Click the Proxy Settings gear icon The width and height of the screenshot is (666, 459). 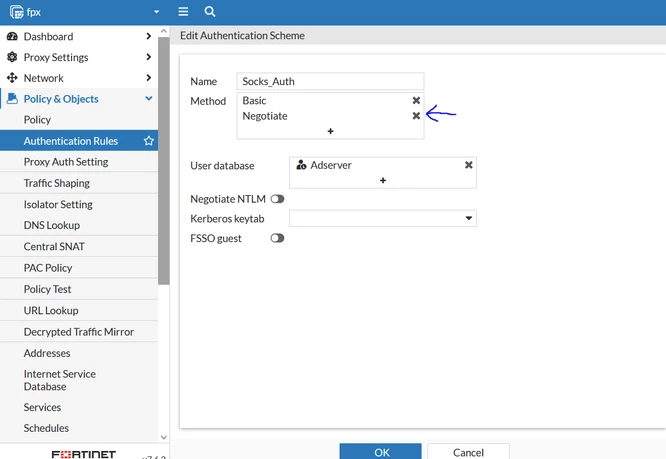tap(12, 57)
